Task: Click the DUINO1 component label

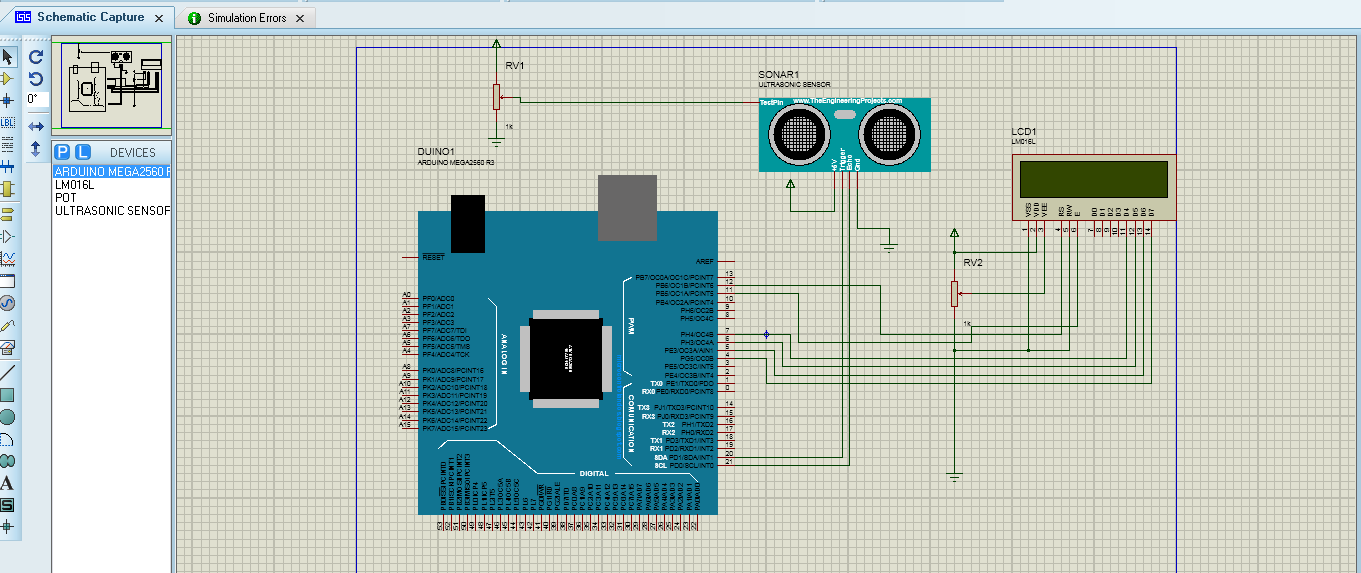Action: [436, 151]
